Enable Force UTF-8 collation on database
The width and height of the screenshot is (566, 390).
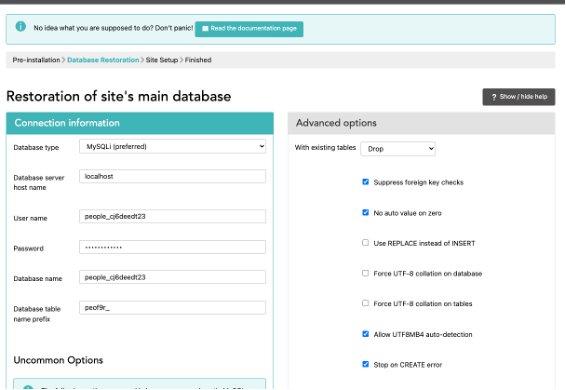coord(366,273)
